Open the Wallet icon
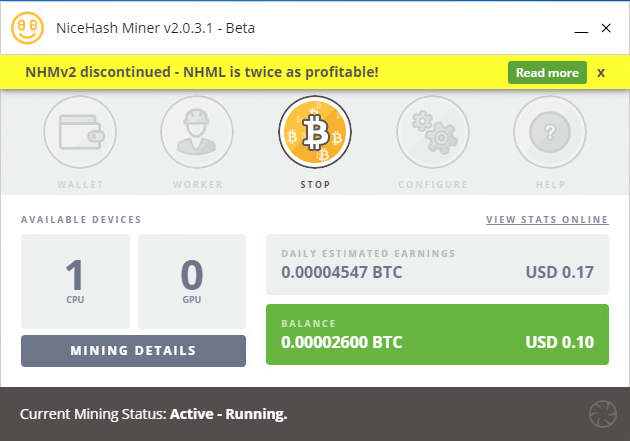Image resolution: width=630 pixels, height=441 pixels. click(x=80, y=132)
